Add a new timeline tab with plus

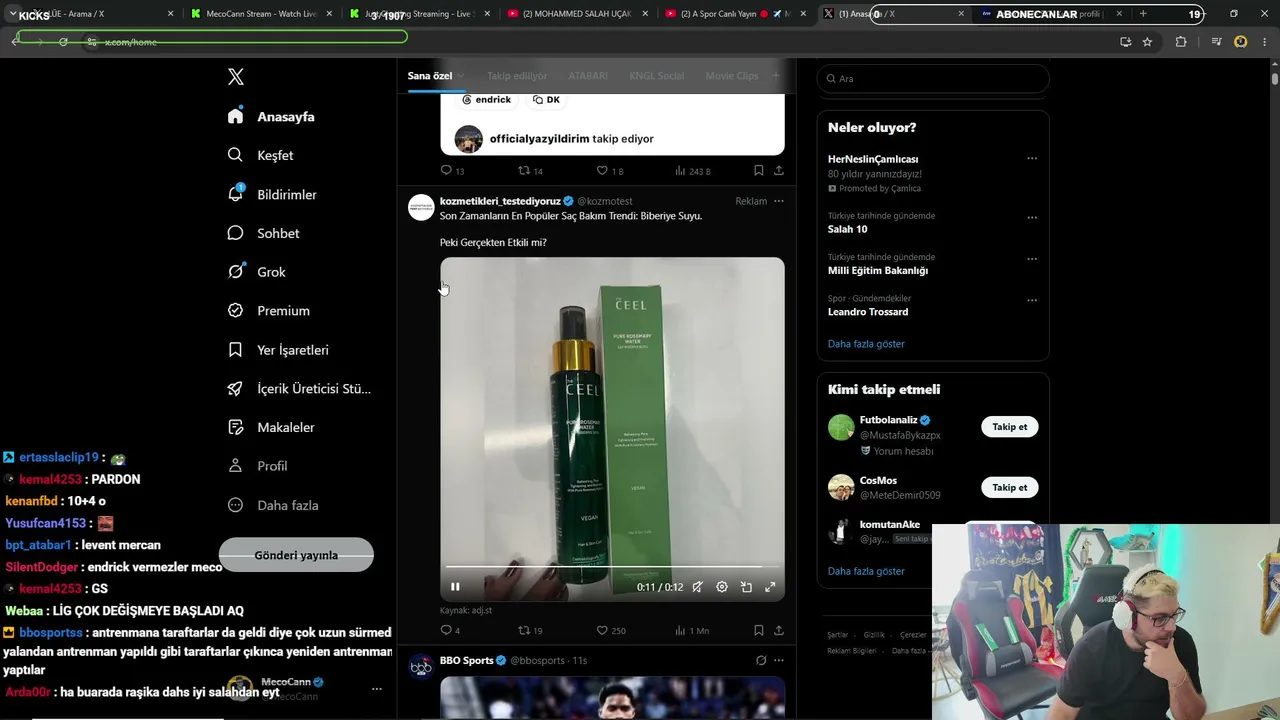coord(775,76)
